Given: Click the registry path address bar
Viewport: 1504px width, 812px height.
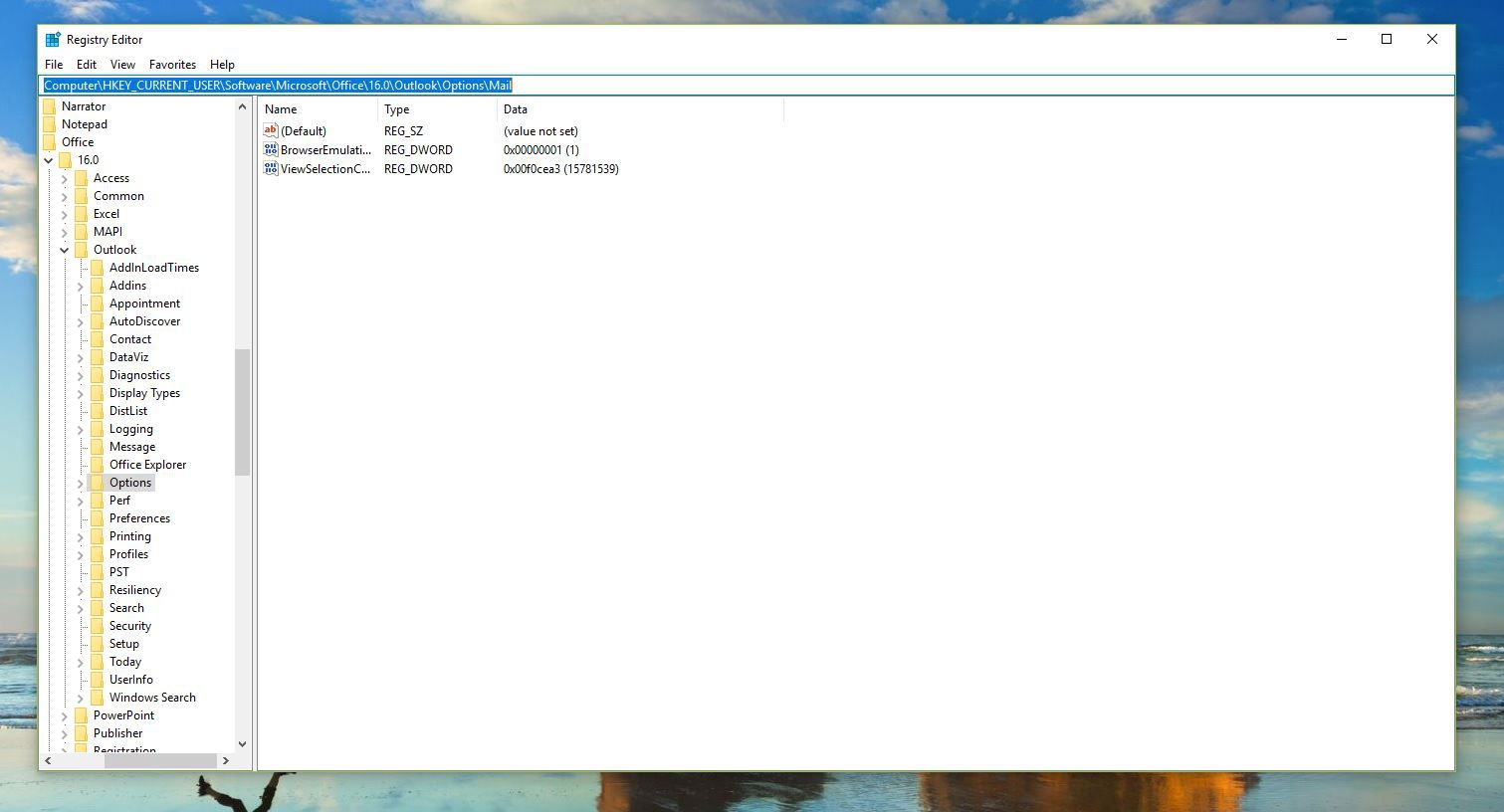Looking at the screenshot, I should coord(747,86).
